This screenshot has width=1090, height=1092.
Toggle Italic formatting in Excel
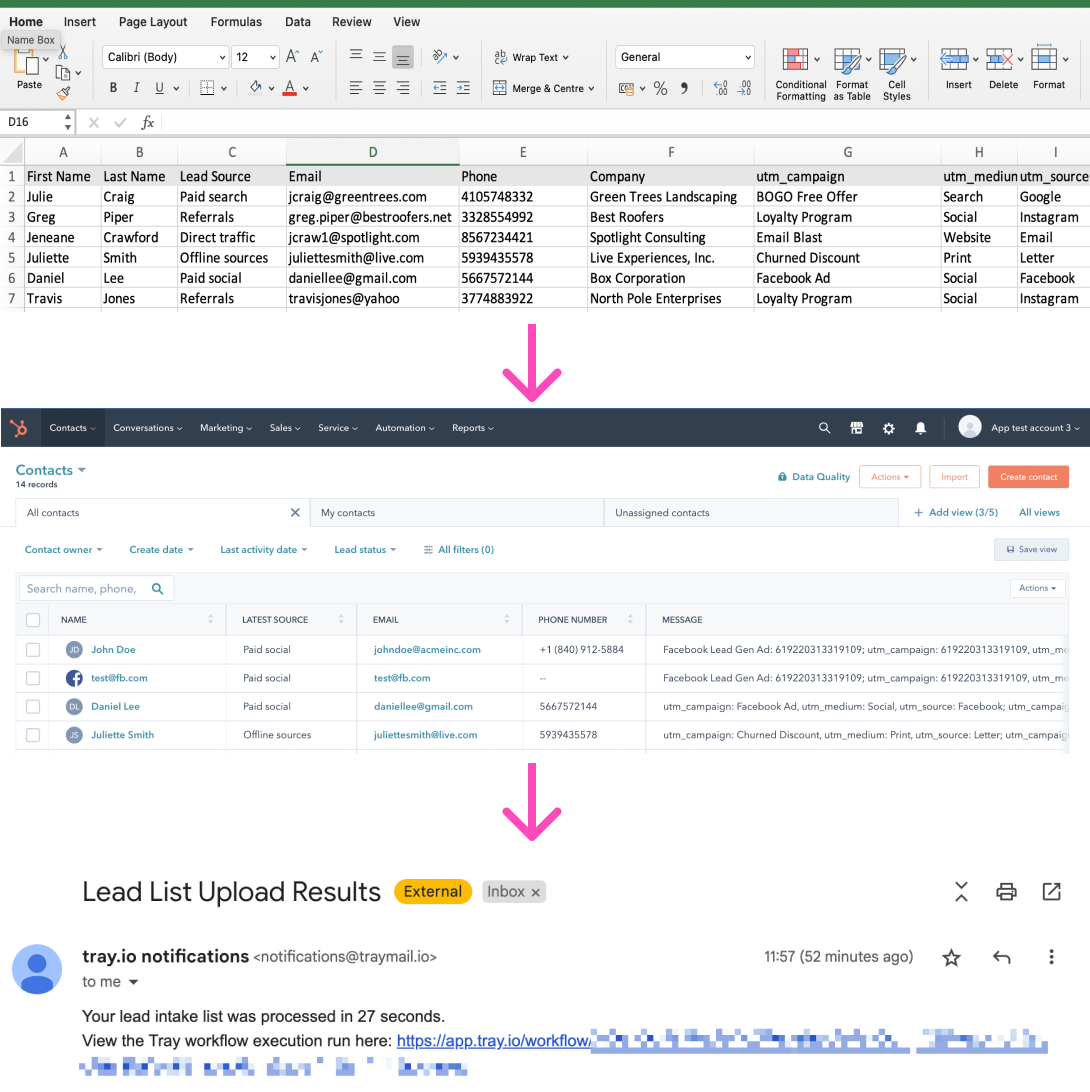tap(137, 88)
